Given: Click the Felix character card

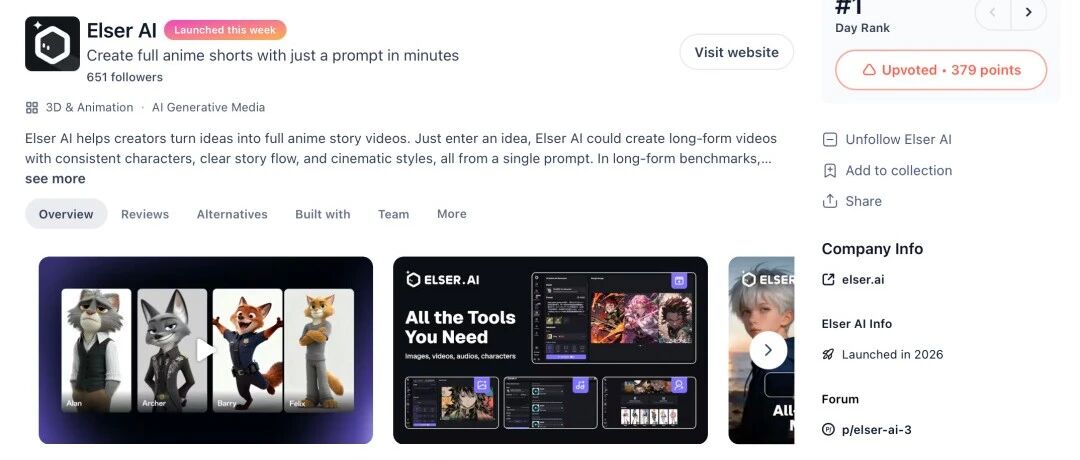Looking at the screenshot, I should [x=319, y=351].
